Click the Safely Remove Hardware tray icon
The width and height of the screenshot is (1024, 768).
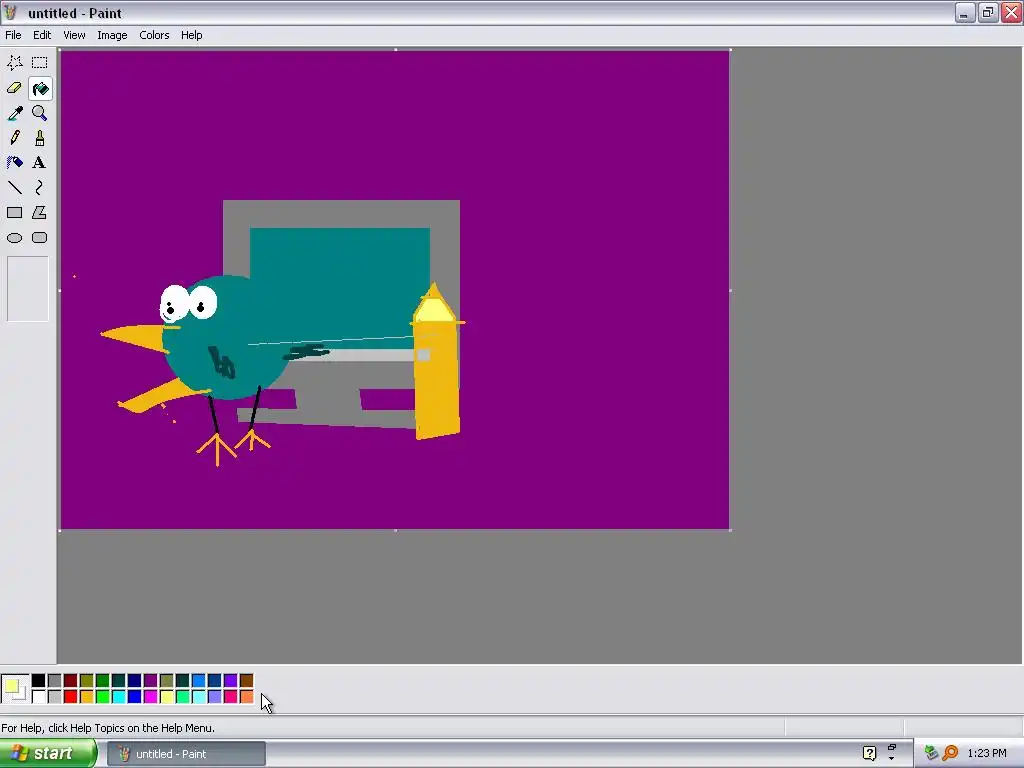coord(931,753)
